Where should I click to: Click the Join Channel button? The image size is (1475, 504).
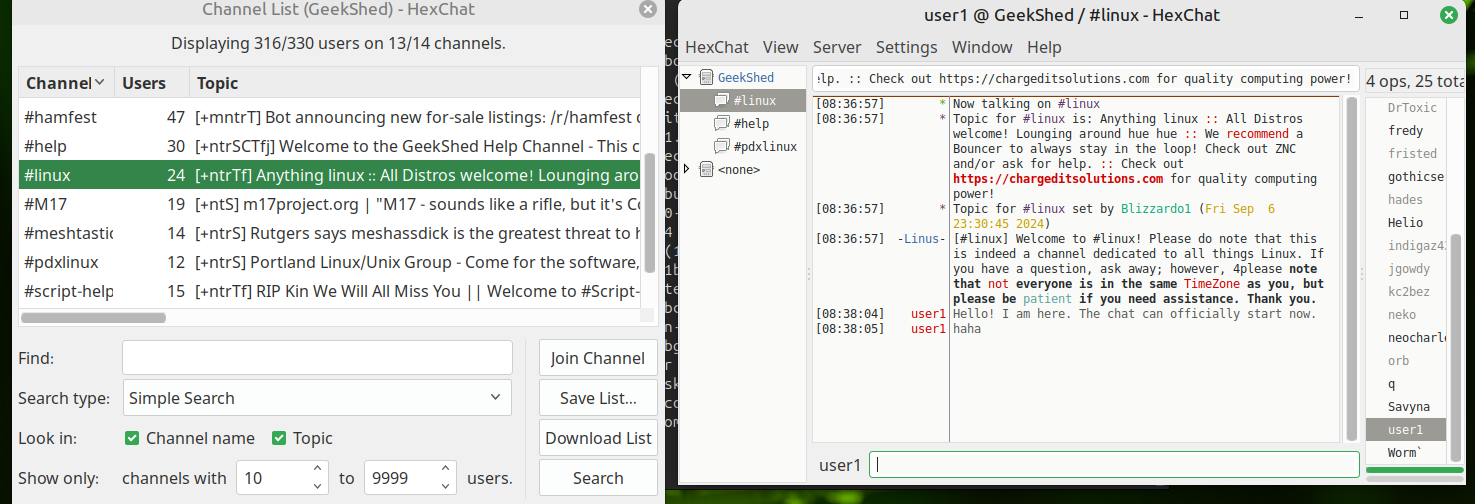598,358
